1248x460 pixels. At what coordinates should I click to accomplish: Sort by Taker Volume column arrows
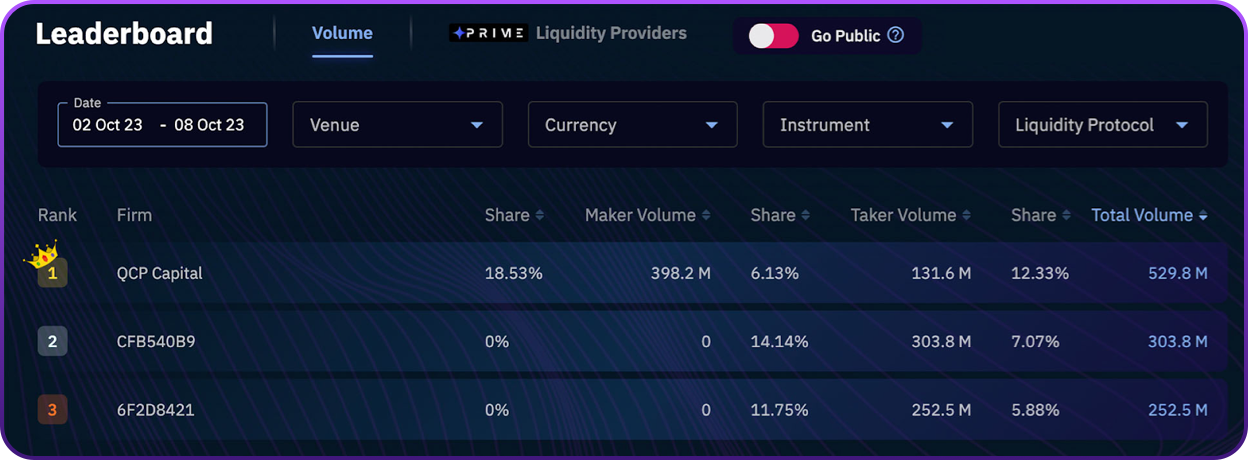pos(966,215)
